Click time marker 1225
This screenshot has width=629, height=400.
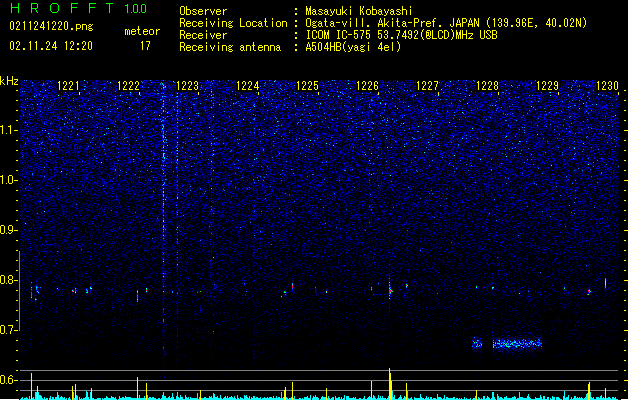pyautogui.click(x=307, y=86)
